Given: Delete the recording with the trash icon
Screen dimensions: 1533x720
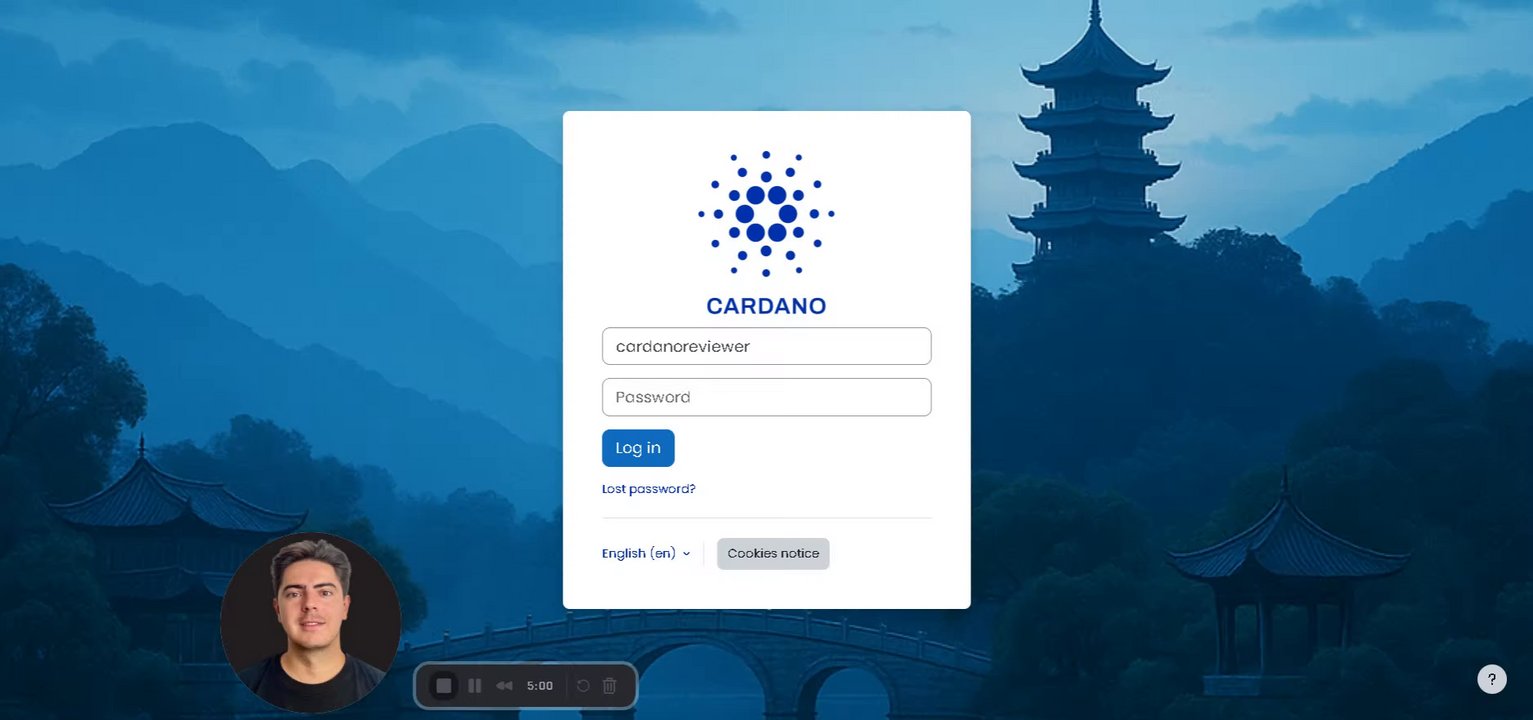Looking at the screenshot, I should [609, 686].
